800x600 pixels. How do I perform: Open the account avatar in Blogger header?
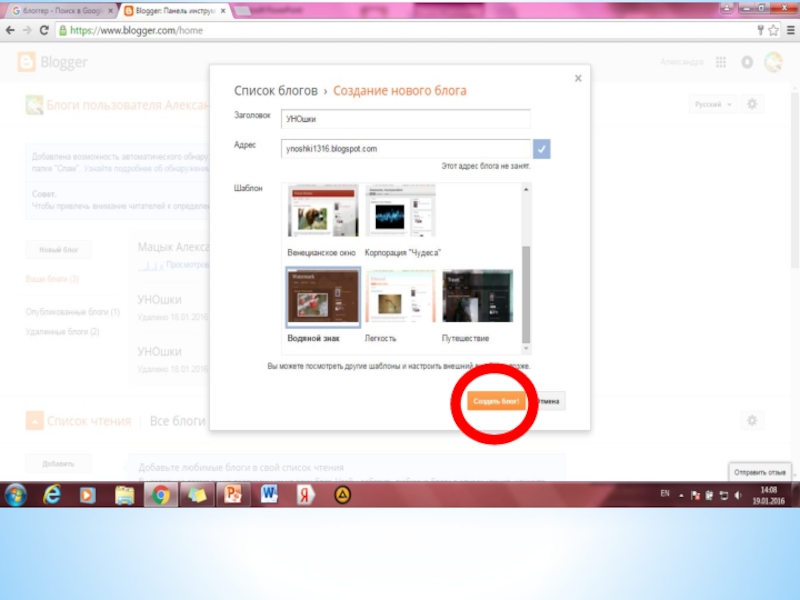click(x=773, y=62)
